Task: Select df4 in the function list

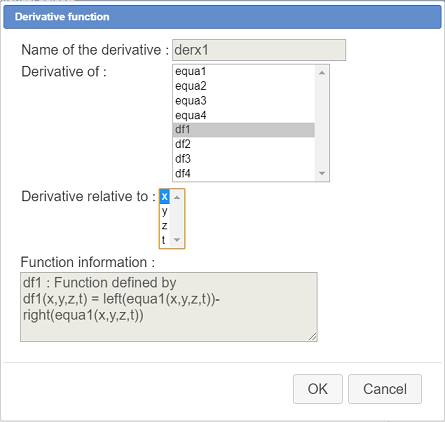Action: coord(244,174)
